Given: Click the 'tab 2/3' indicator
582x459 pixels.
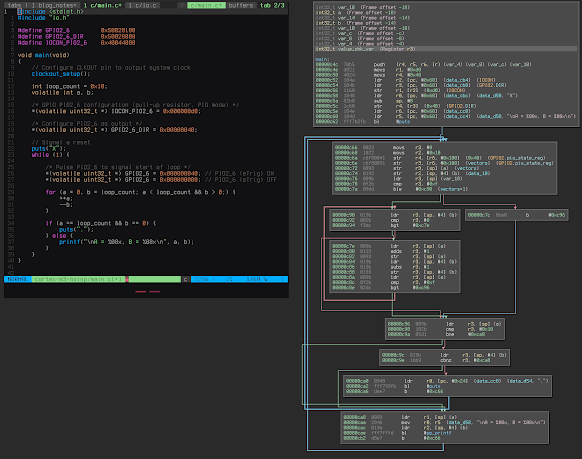Looking at the screenshot, I should [x=272, y=5].
